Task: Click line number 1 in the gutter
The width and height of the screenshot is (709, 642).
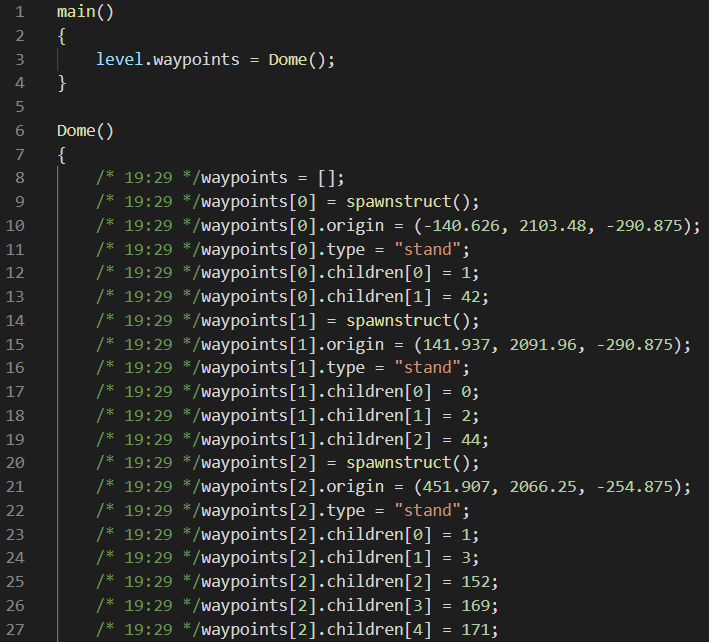Action: 19,11
